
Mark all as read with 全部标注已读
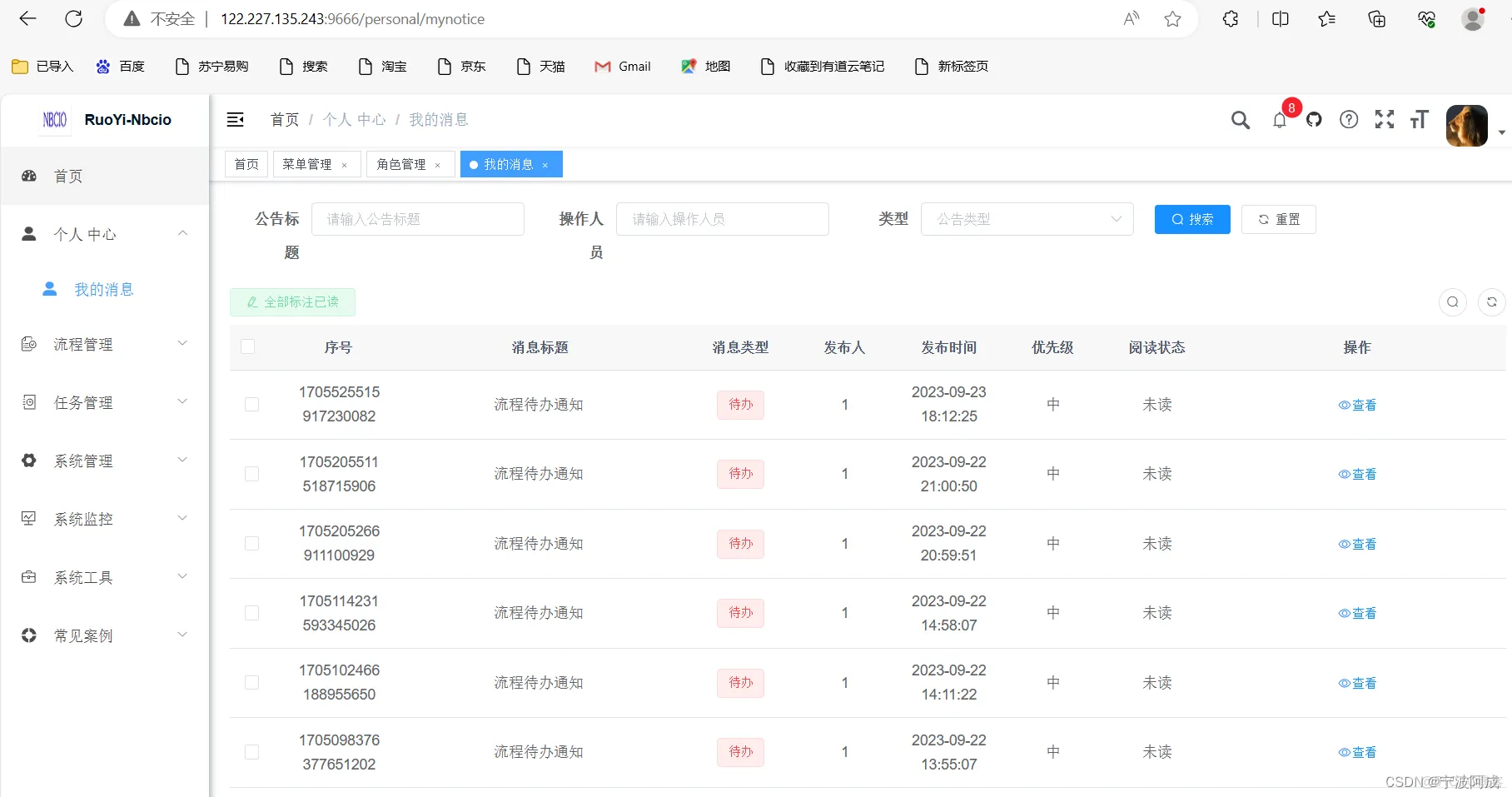click(292, 302)
